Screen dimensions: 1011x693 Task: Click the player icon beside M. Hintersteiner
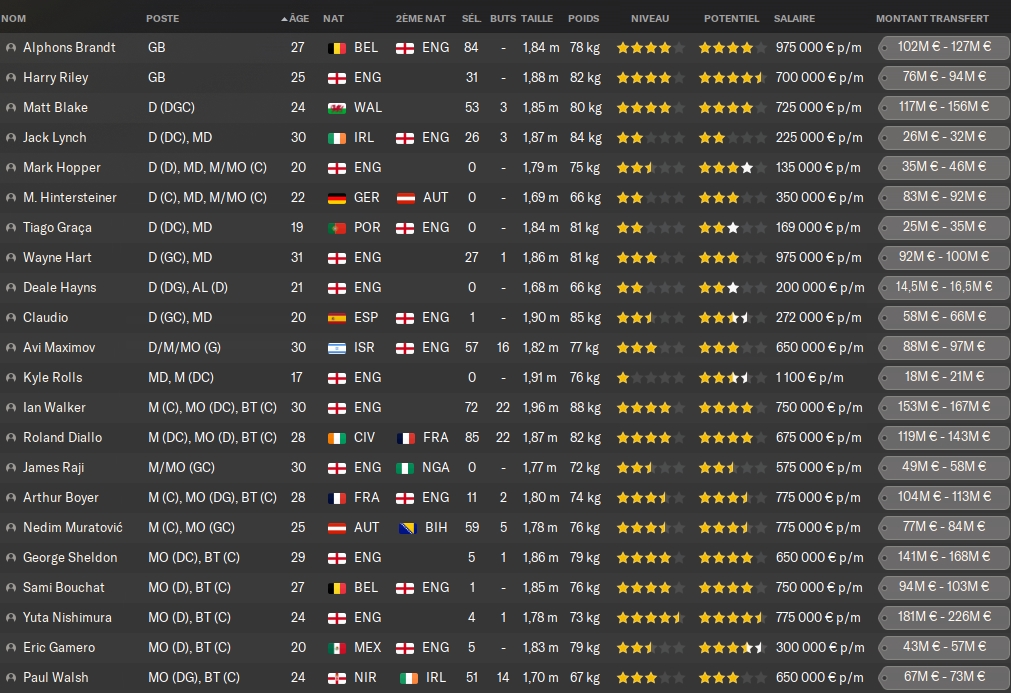[10, 197]
